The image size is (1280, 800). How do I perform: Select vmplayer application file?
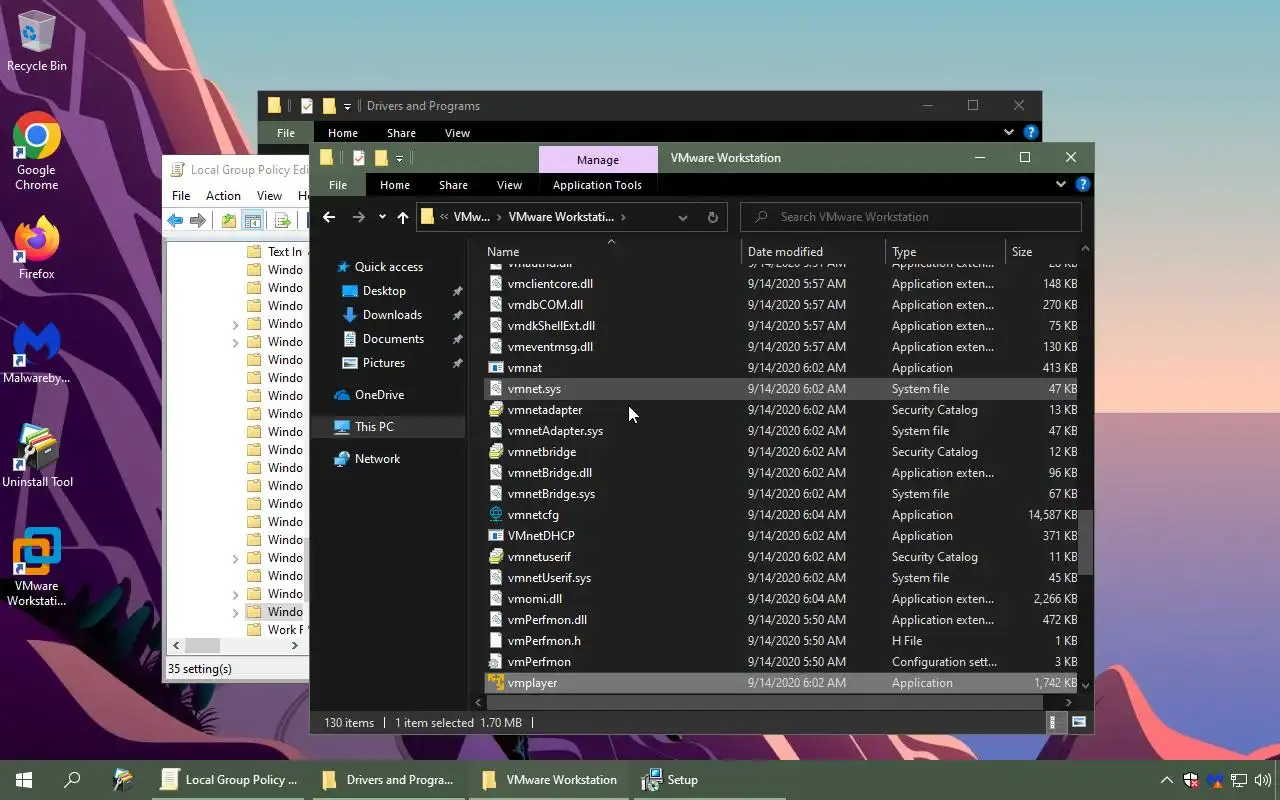[781, 683]
